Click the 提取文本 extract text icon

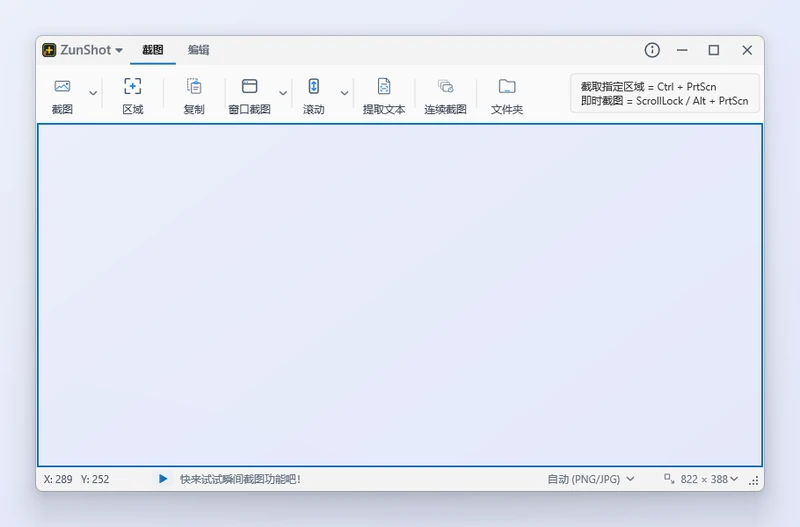384,86
